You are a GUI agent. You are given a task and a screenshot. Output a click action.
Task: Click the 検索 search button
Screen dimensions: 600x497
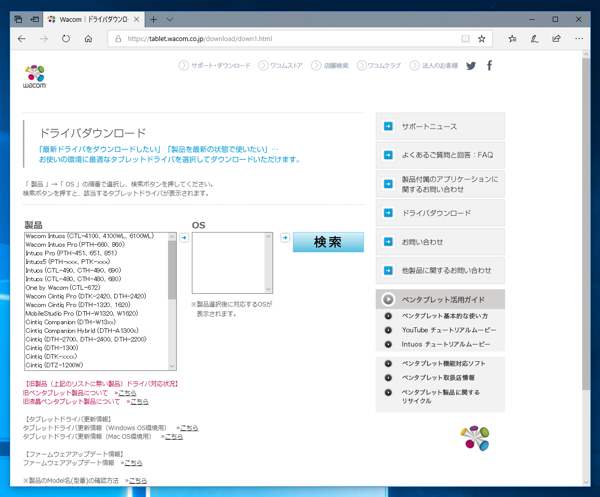click(x=328, y=242)
